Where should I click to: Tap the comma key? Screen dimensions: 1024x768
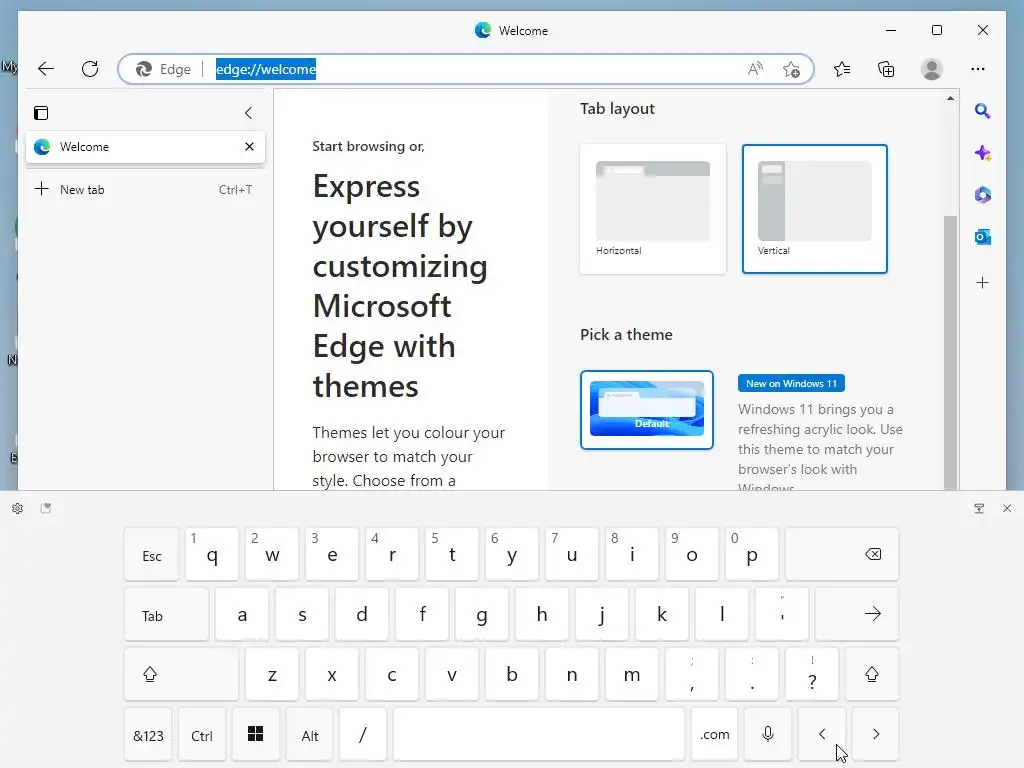(692, 675)
